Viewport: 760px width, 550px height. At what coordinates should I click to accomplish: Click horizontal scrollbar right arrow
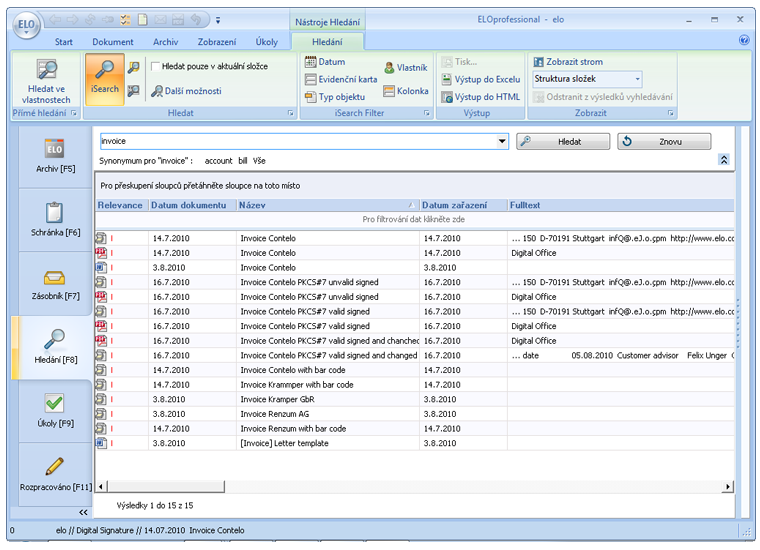(x=728, y=487)
